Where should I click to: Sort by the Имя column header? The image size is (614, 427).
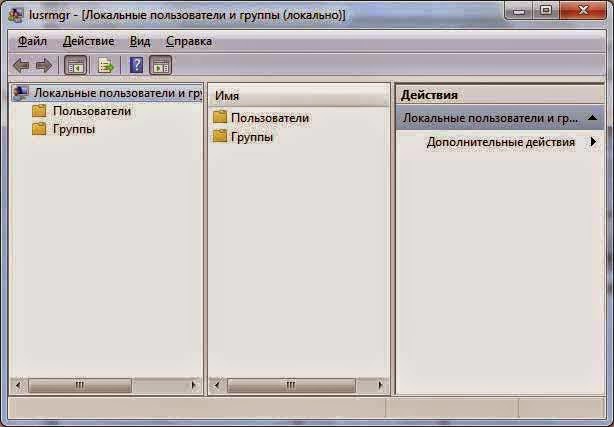[x=299, y=96]
